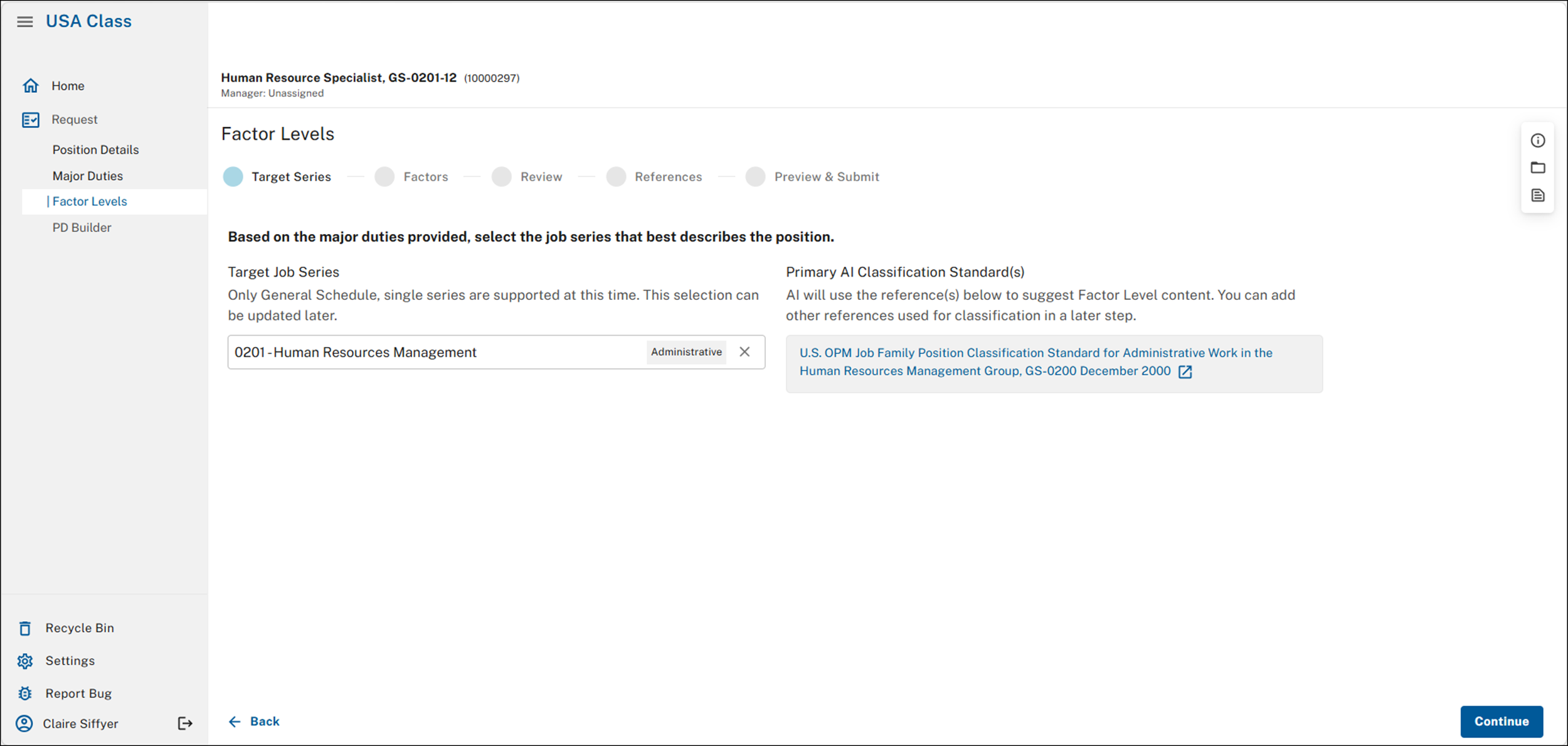Clear the selected job series X
This screenshot has width=1568, height=746.
click(744, 352)
